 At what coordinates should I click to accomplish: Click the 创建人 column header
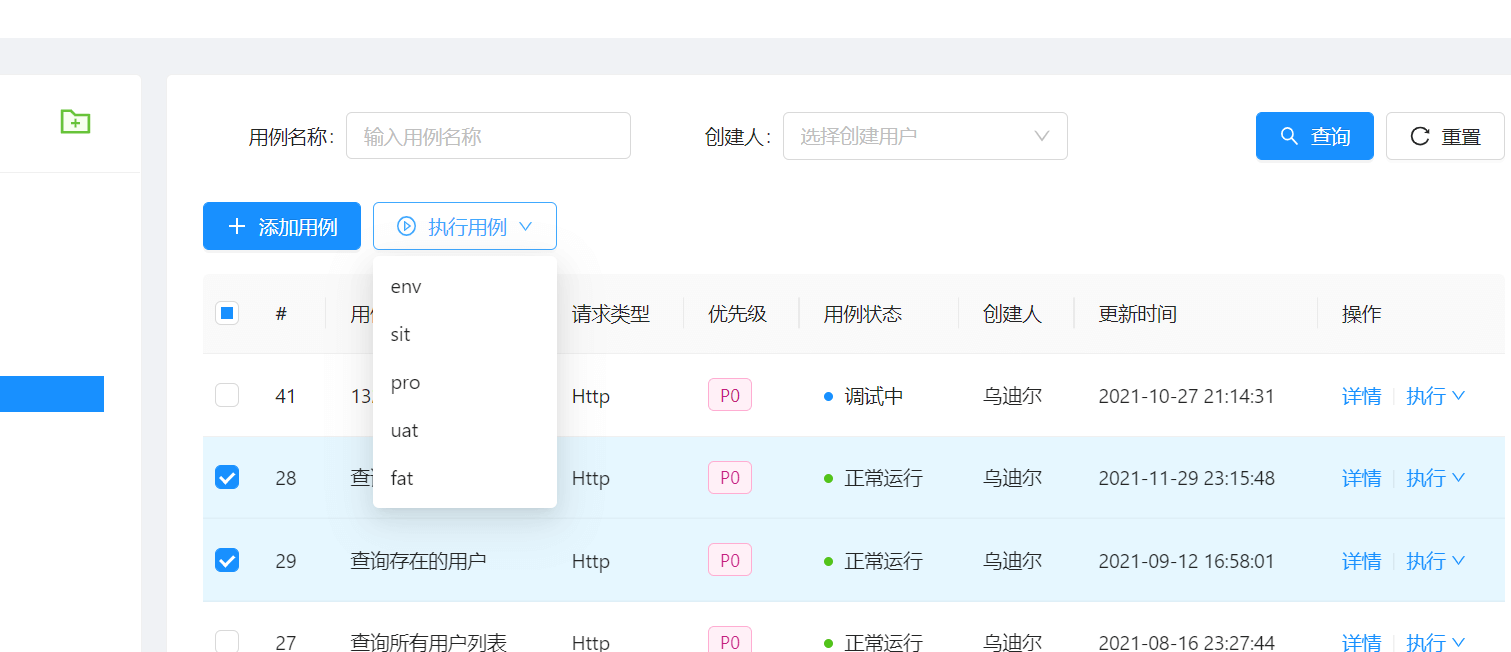tap(1013, 314)
